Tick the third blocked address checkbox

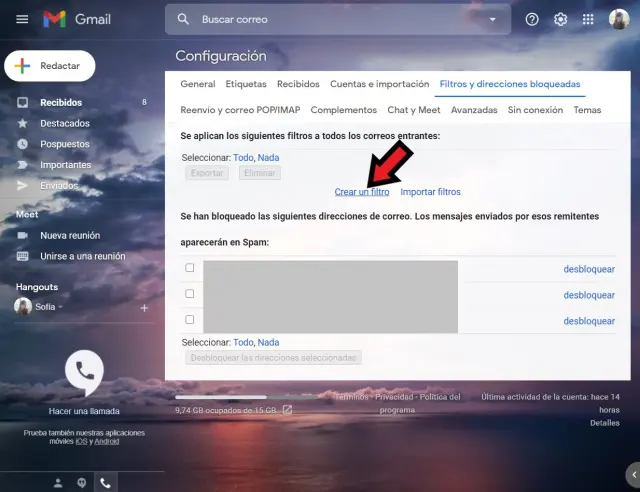(x=190, y=320)
